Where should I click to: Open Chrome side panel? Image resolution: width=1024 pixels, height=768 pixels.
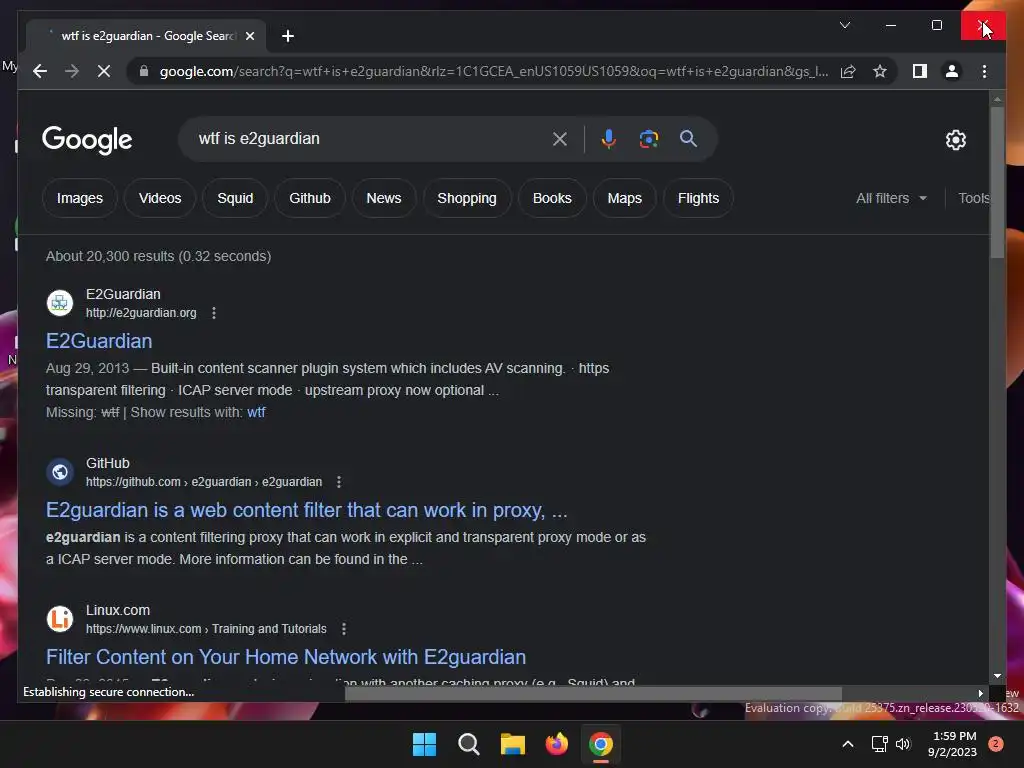(920, 71)
